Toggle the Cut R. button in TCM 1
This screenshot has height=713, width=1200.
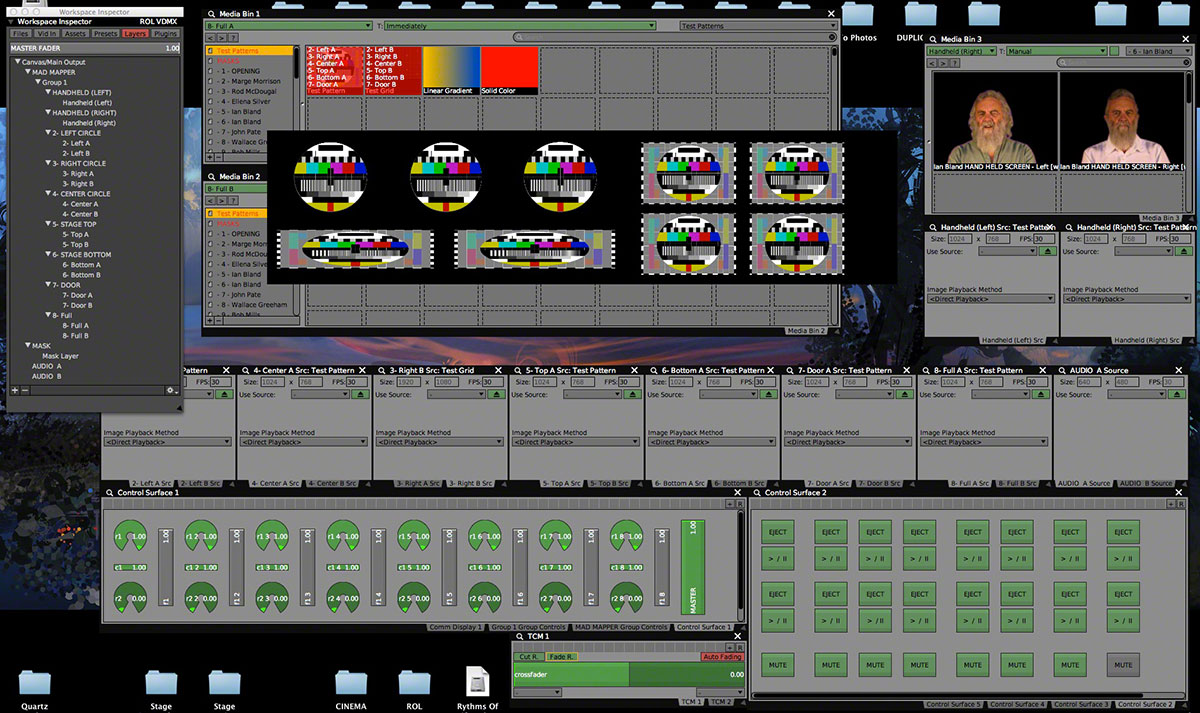pyautogui.click(x=530, y=657)
